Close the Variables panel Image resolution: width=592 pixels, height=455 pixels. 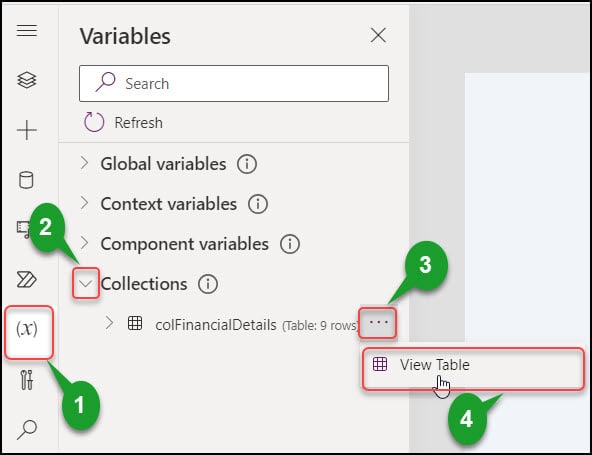point(378,35)
